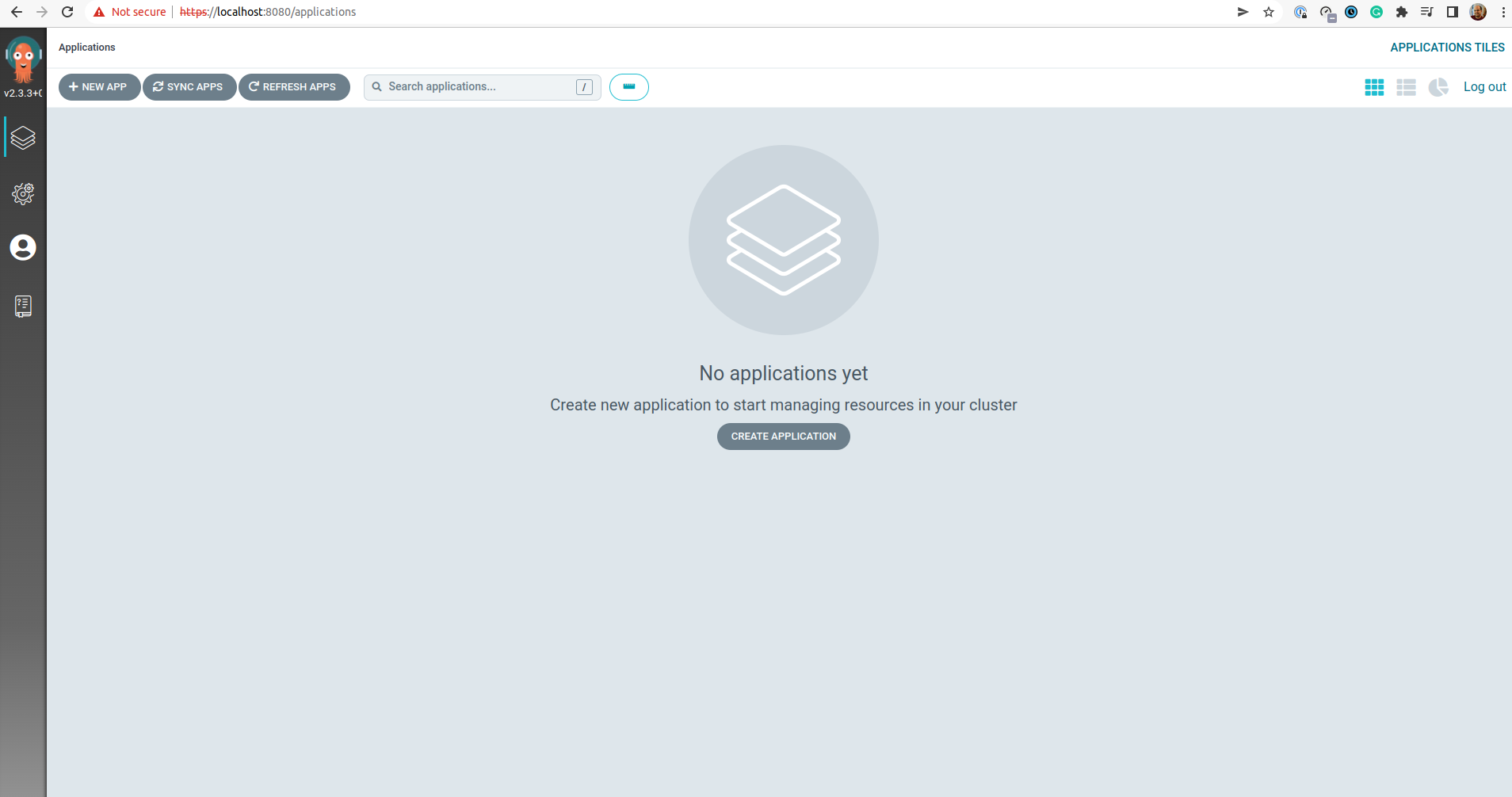Click the REFRESH APPS button
Screen dimensions: 1512x797
pyautogui.click(x=294, y=87)
